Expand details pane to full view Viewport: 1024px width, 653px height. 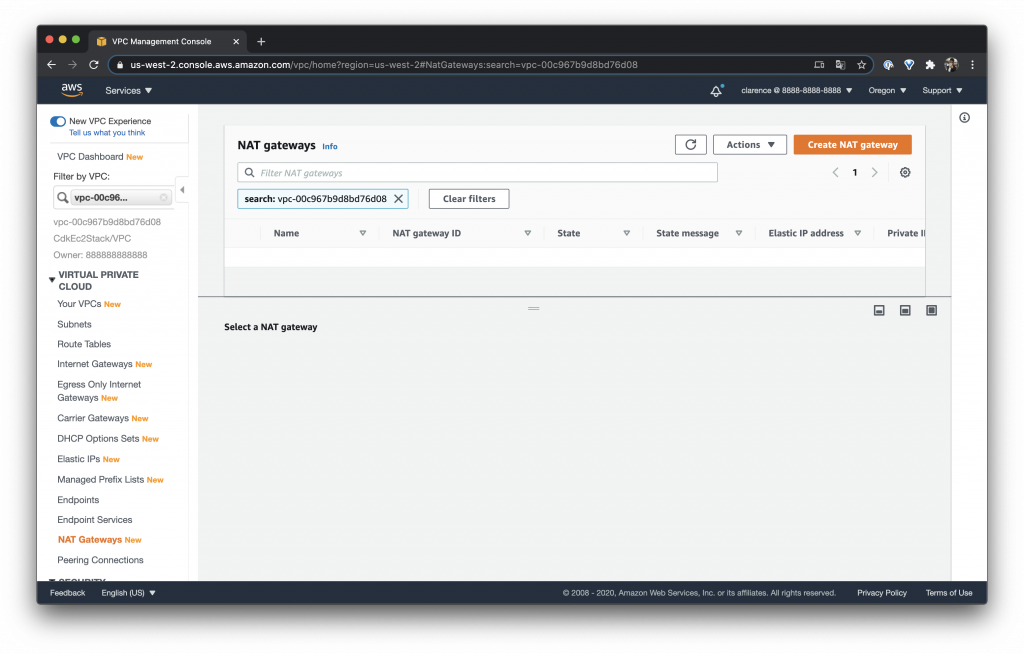(x=931, y=310)
